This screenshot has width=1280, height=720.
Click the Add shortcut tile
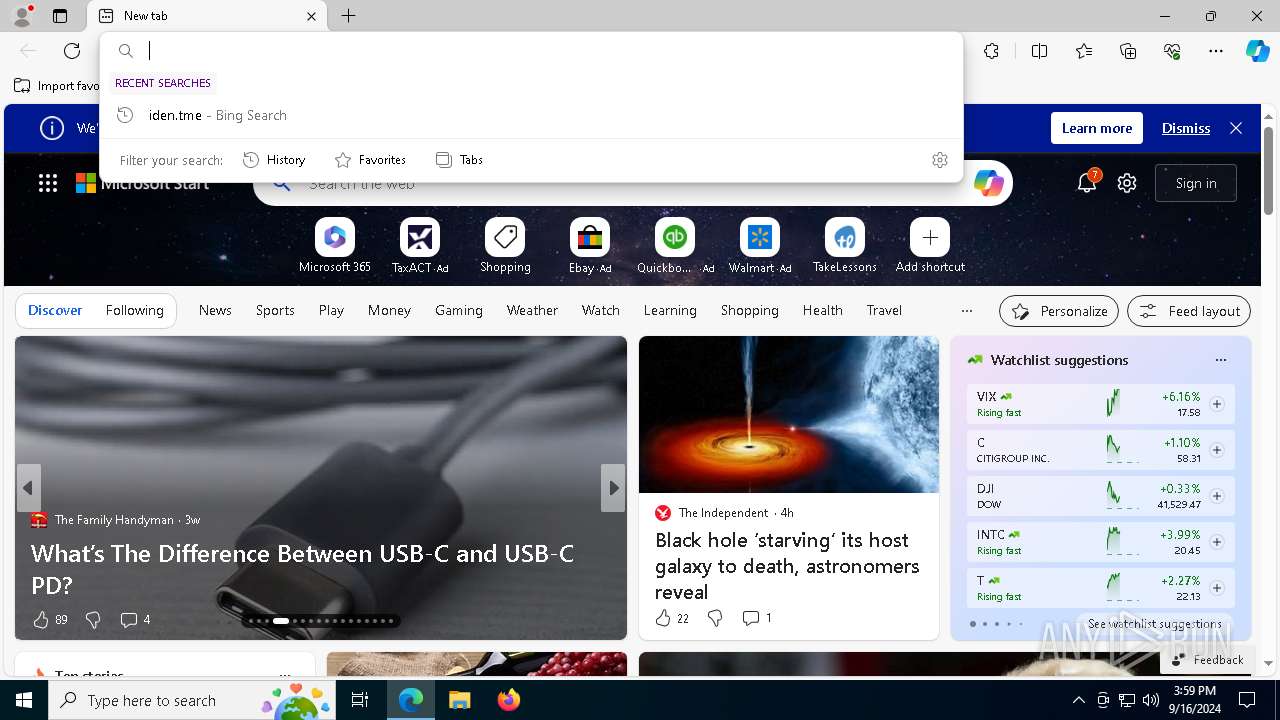(x=930, y=246)
